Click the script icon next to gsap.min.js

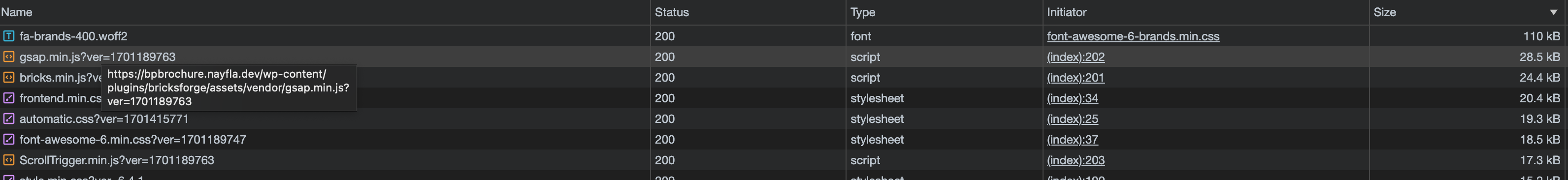[x=8, y=57]
